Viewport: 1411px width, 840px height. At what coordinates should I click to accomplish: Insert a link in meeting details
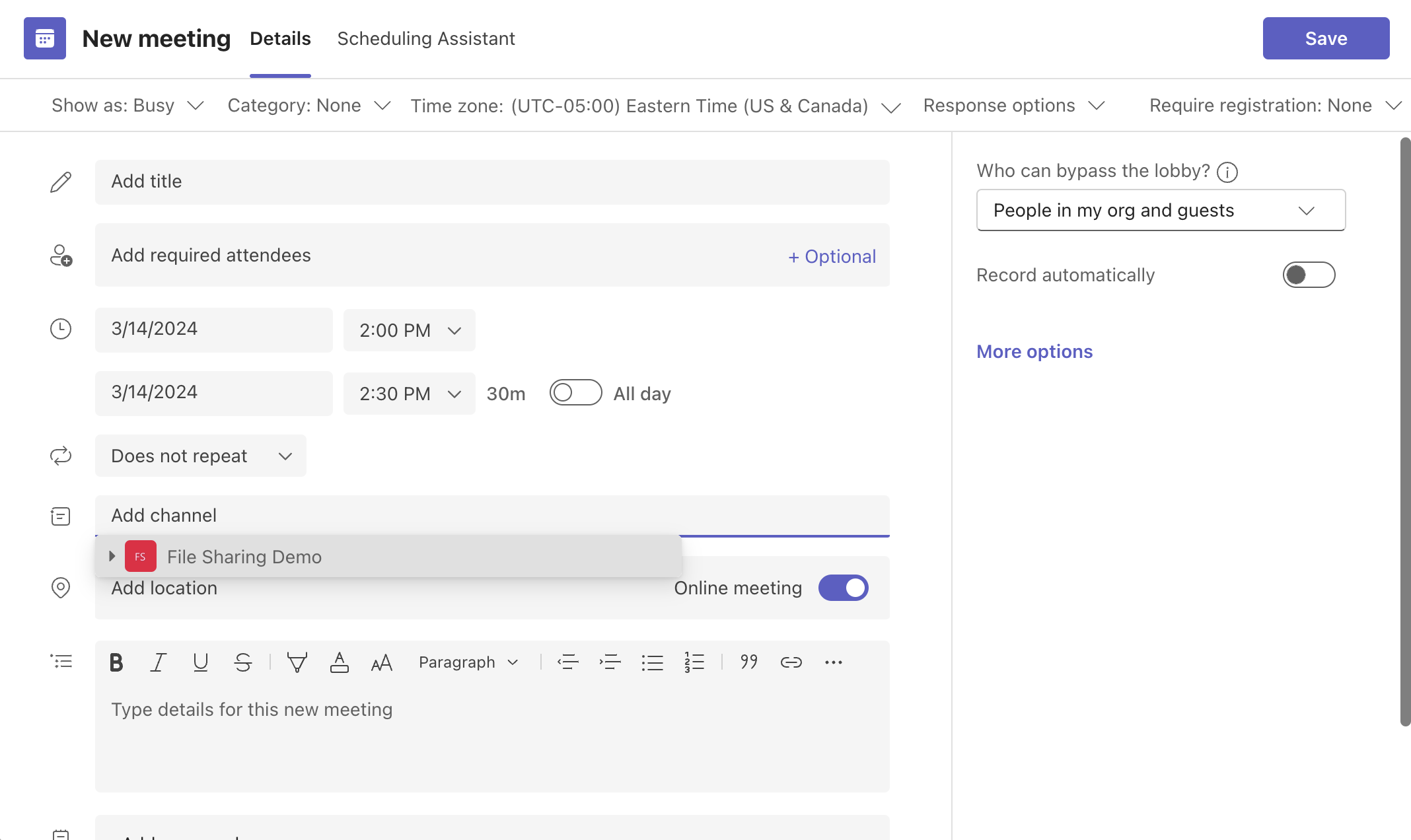(x=791, y=662)
